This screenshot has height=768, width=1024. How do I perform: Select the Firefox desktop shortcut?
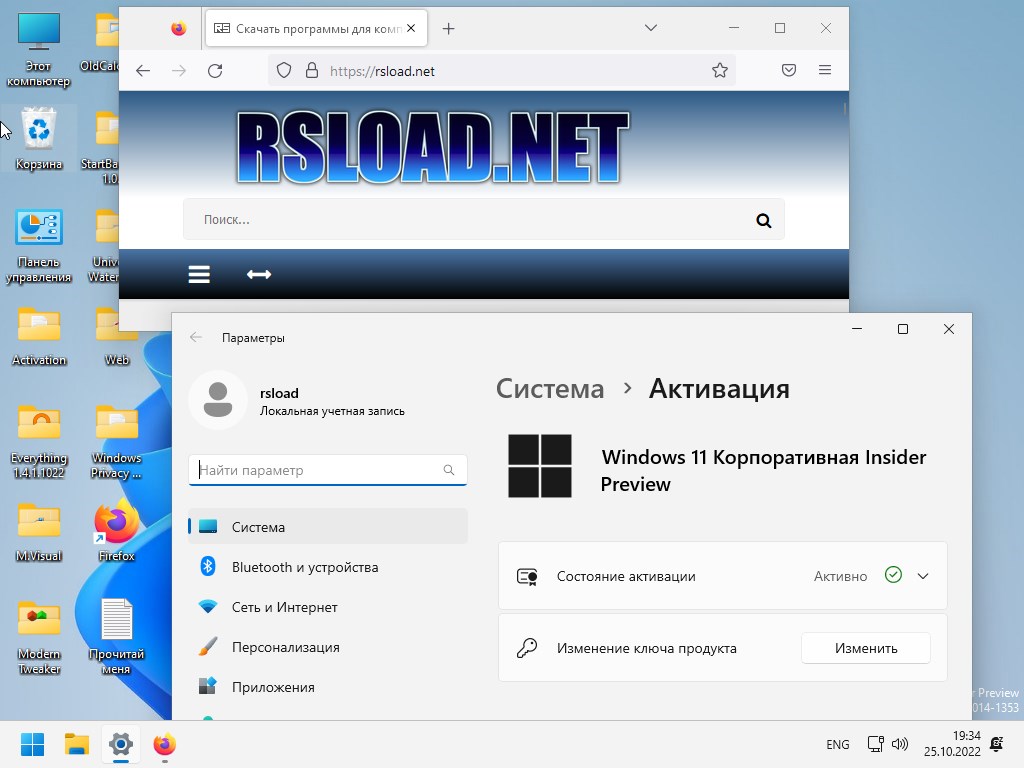pos(116,532)
